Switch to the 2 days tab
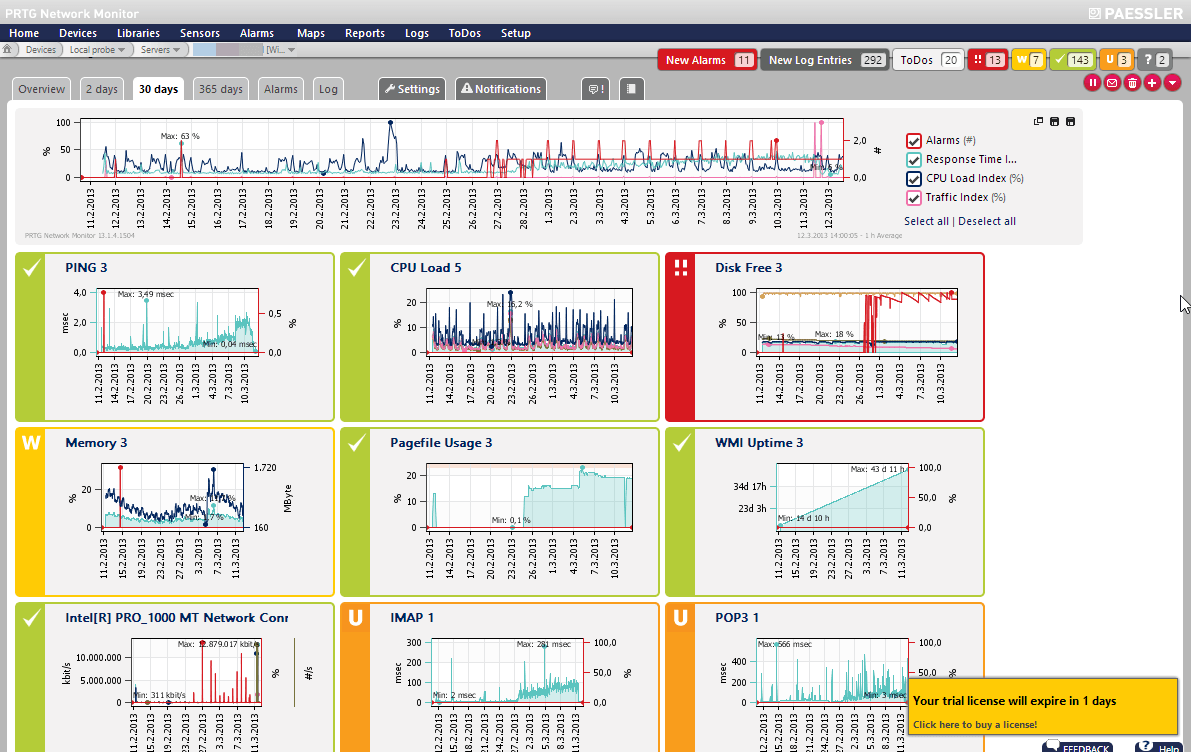Viewport: 1191px width, 752px height. [x=102, y=89]
